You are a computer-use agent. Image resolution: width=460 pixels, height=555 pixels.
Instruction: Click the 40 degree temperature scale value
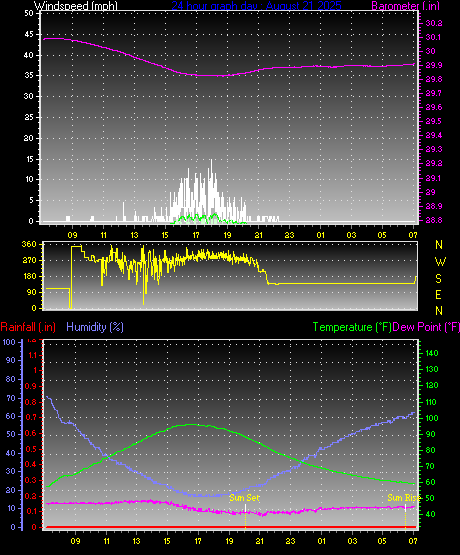(430, 514)
